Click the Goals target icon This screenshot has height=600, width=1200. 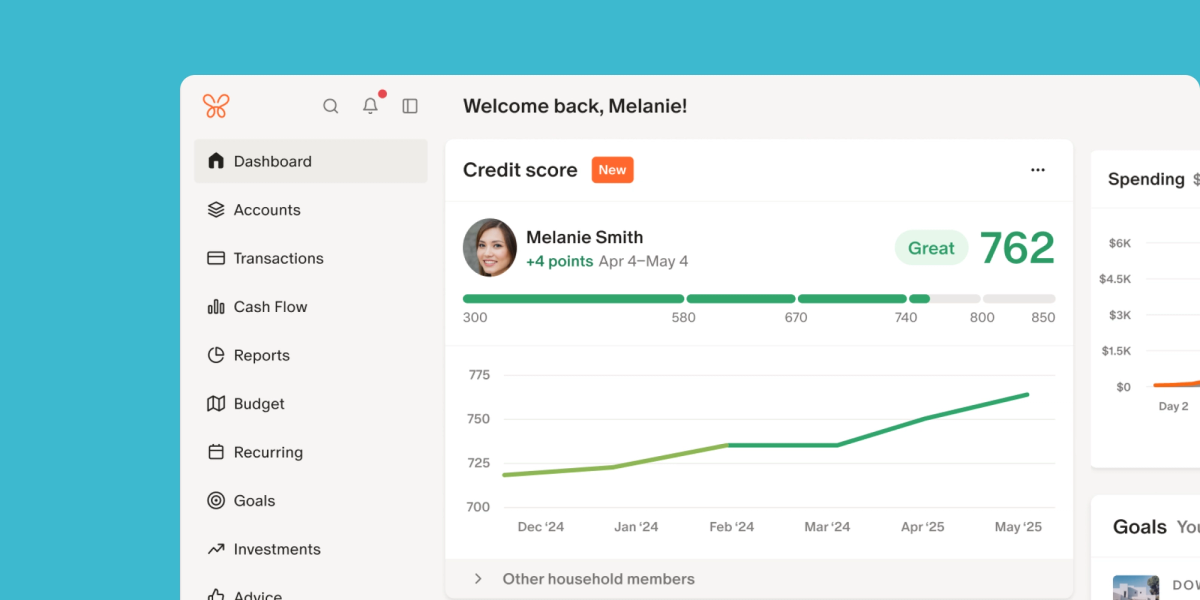pyautogui.click(x=216, y=501)
